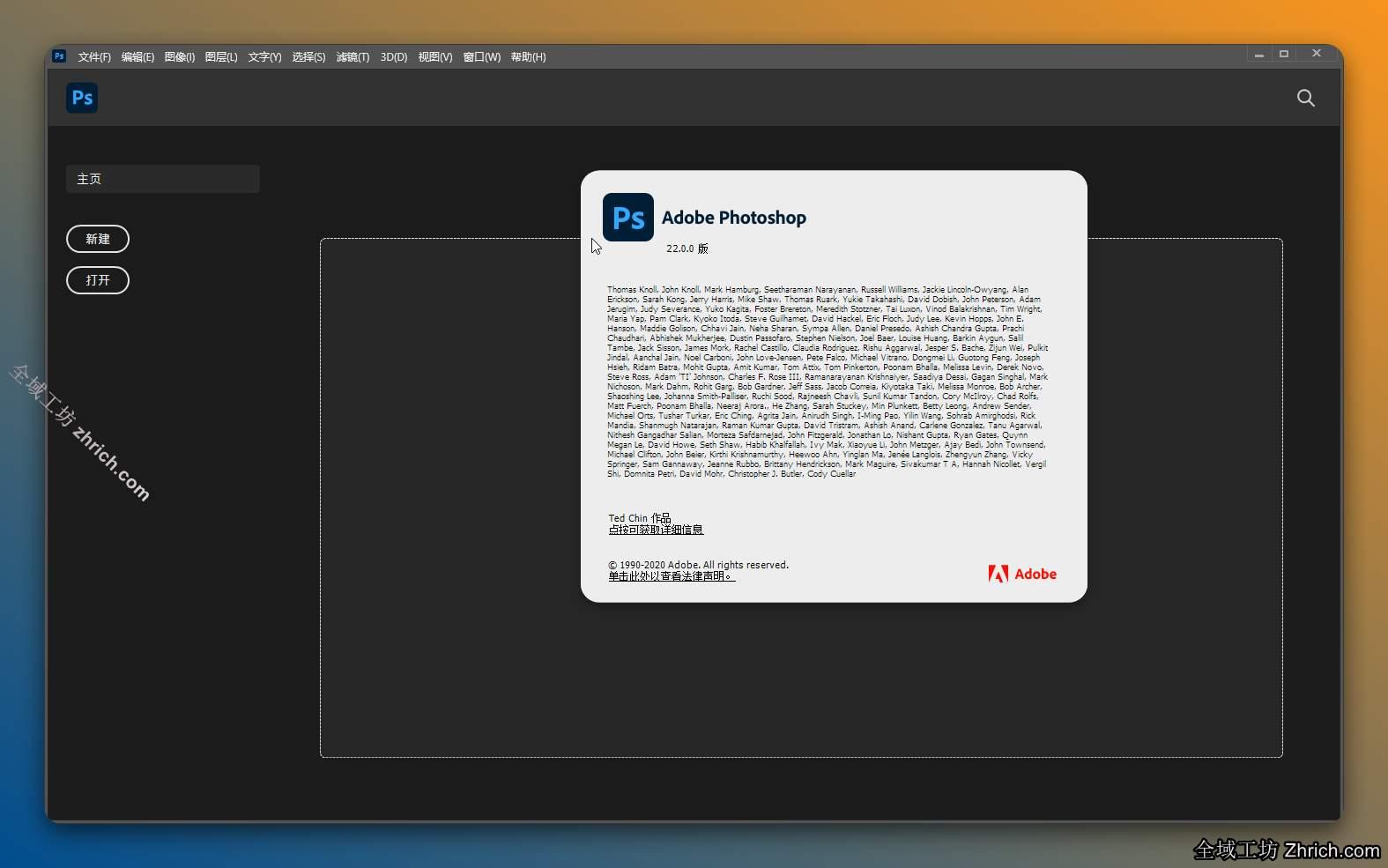This screenshot has height=868, width=1388.
Task: Minimize the Photoshop window
Action: 1258,55
